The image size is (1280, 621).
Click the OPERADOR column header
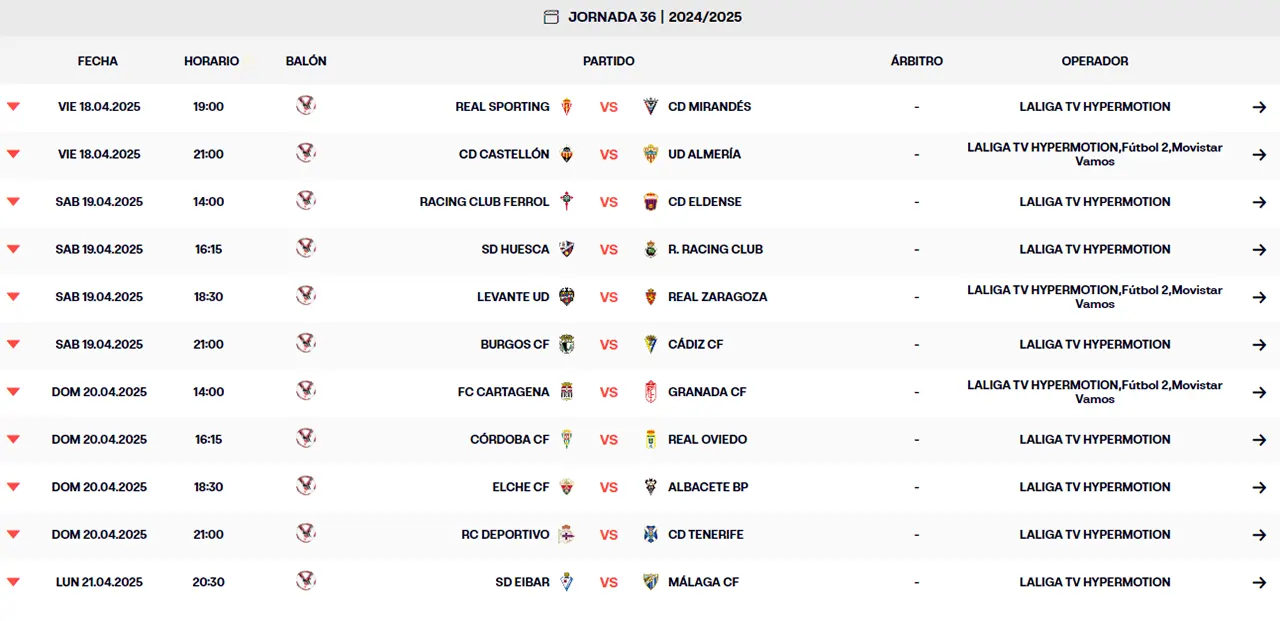1094,61
